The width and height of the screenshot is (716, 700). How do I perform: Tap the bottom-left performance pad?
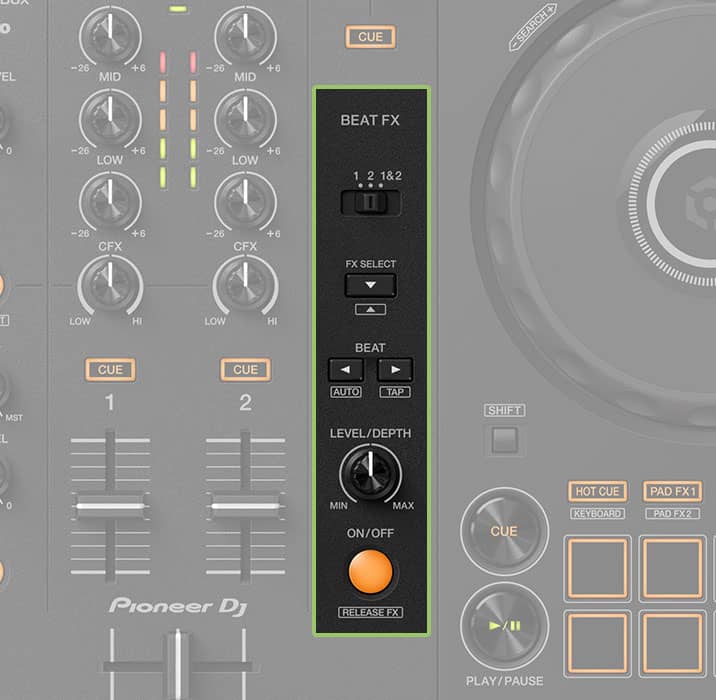(597, 643)
